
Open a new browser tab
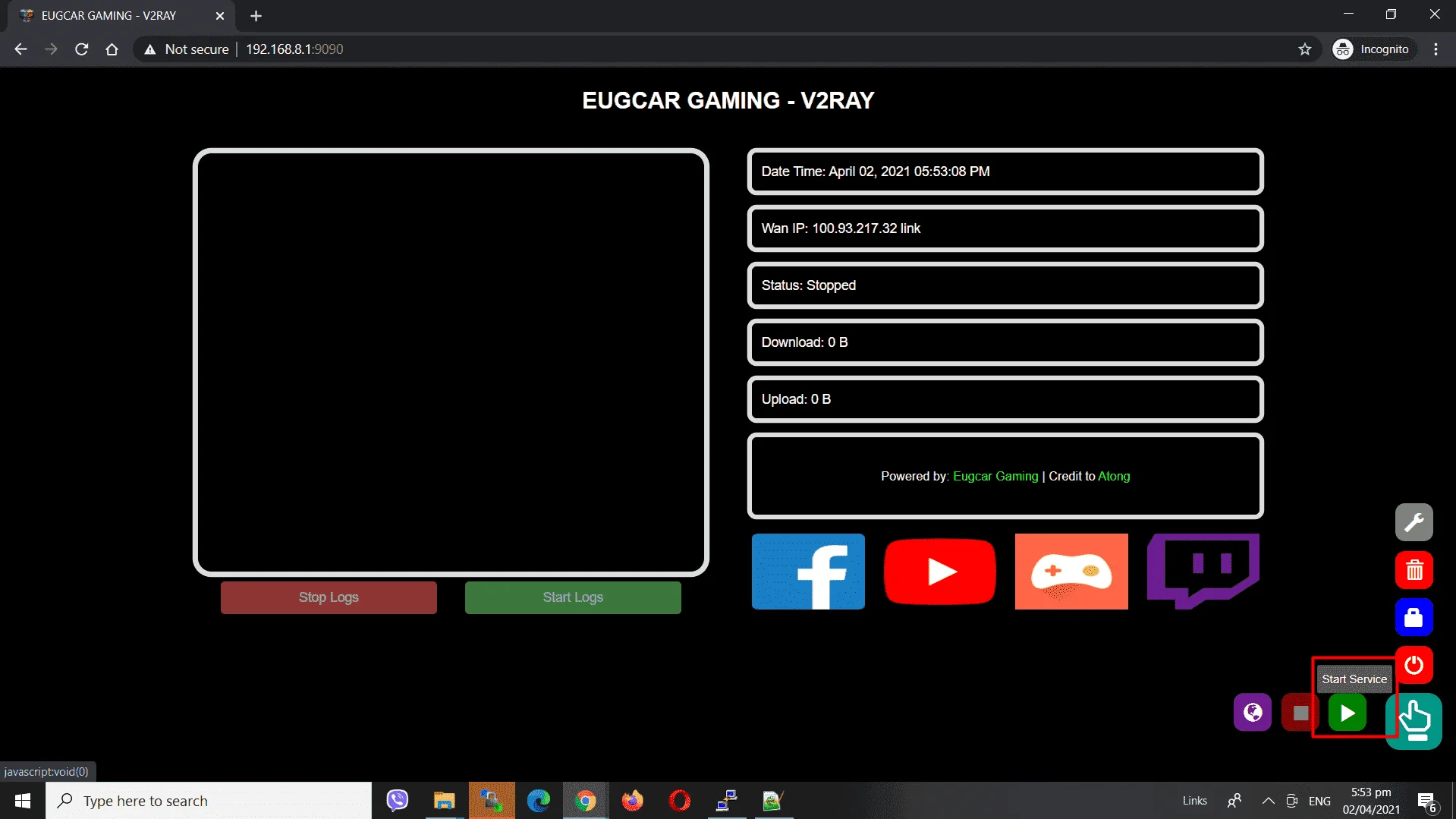pyautogui.click(x=256, y=15)
